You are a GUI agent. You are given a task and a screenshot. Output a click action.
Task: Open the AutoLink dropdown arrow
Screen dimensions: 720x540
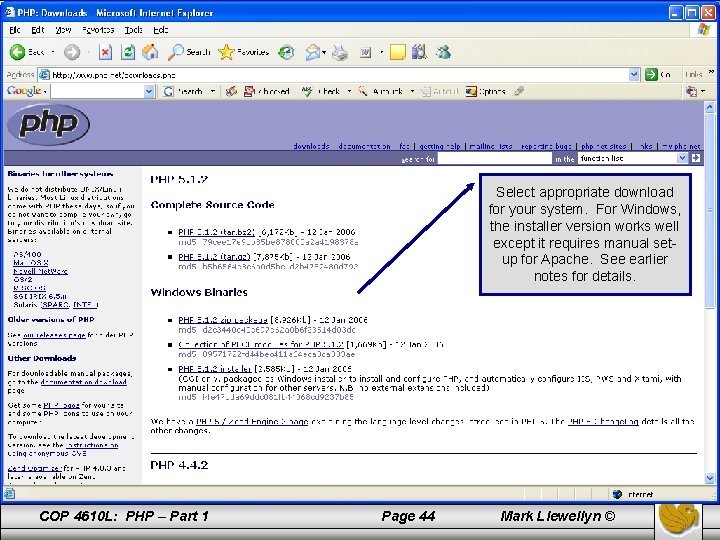coord(412,91)
